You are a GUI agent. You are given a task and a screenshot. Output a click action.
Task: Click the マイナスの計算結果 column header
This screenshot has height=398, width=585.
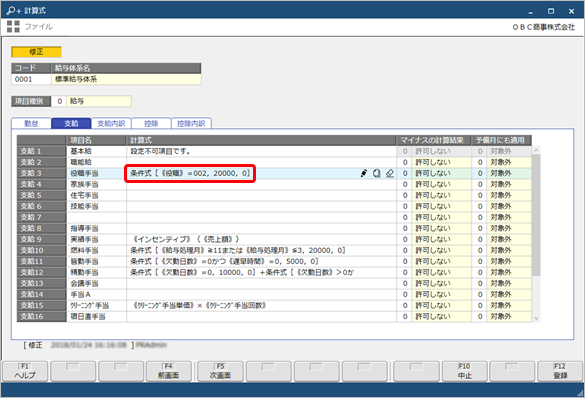click(x=434, y=140)
